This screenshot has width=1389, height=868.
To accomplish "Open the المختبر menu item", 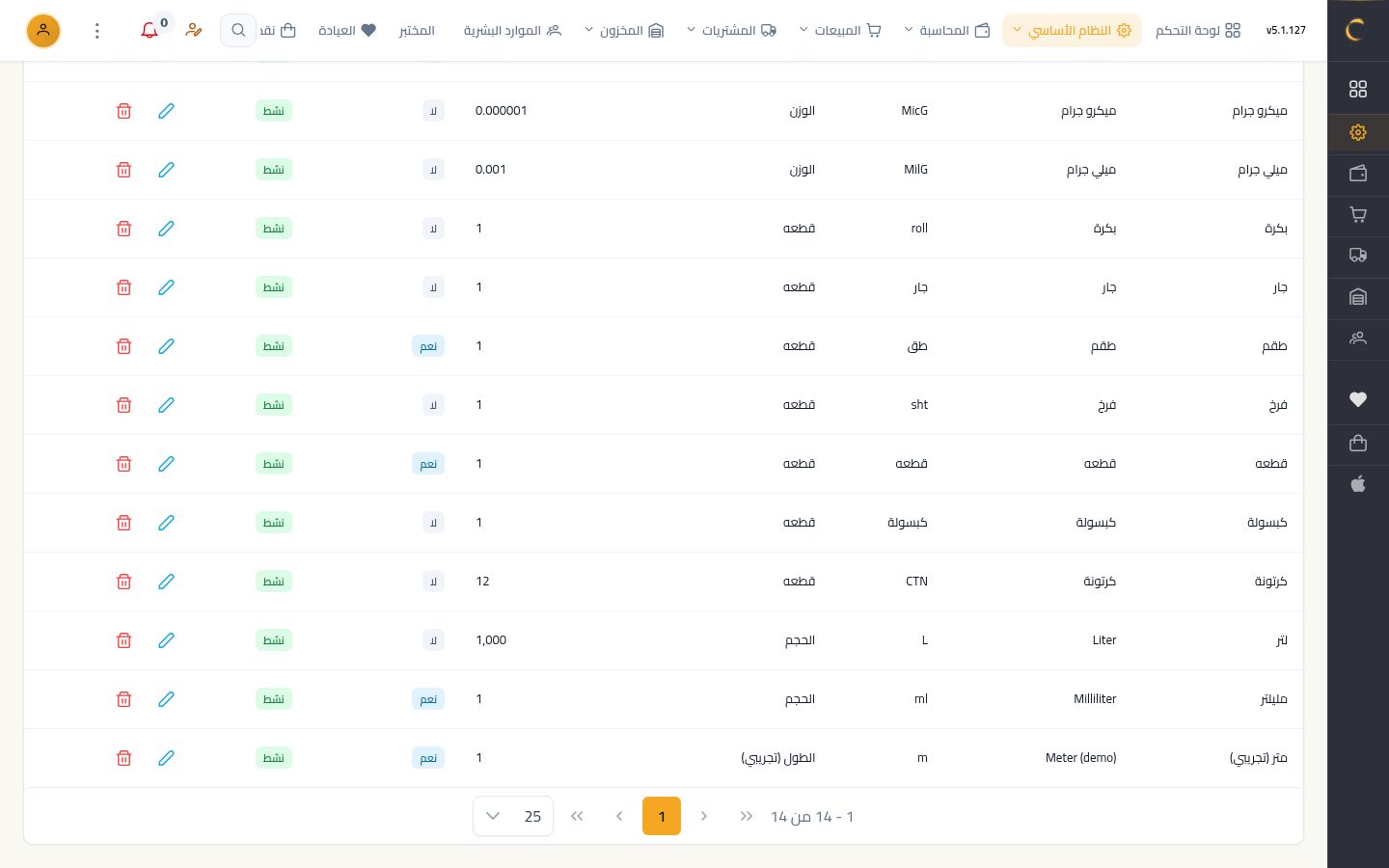I will 417,31.
